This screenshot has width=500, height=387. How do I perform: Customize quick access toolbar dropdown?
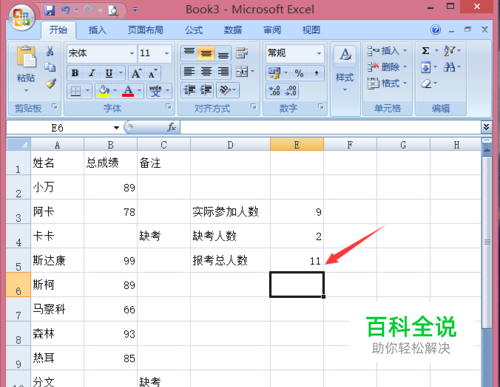click(x=135, y=10)
